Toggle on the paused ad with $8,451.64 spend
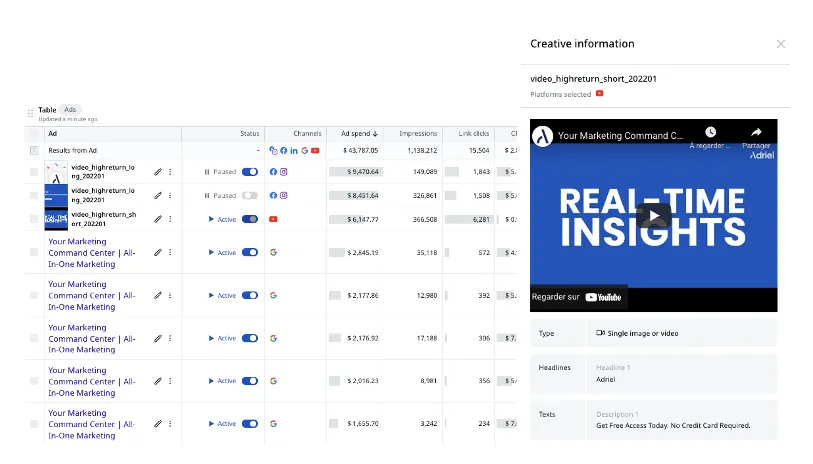Viewport: 813px width, 464px height. click(250, 195)
